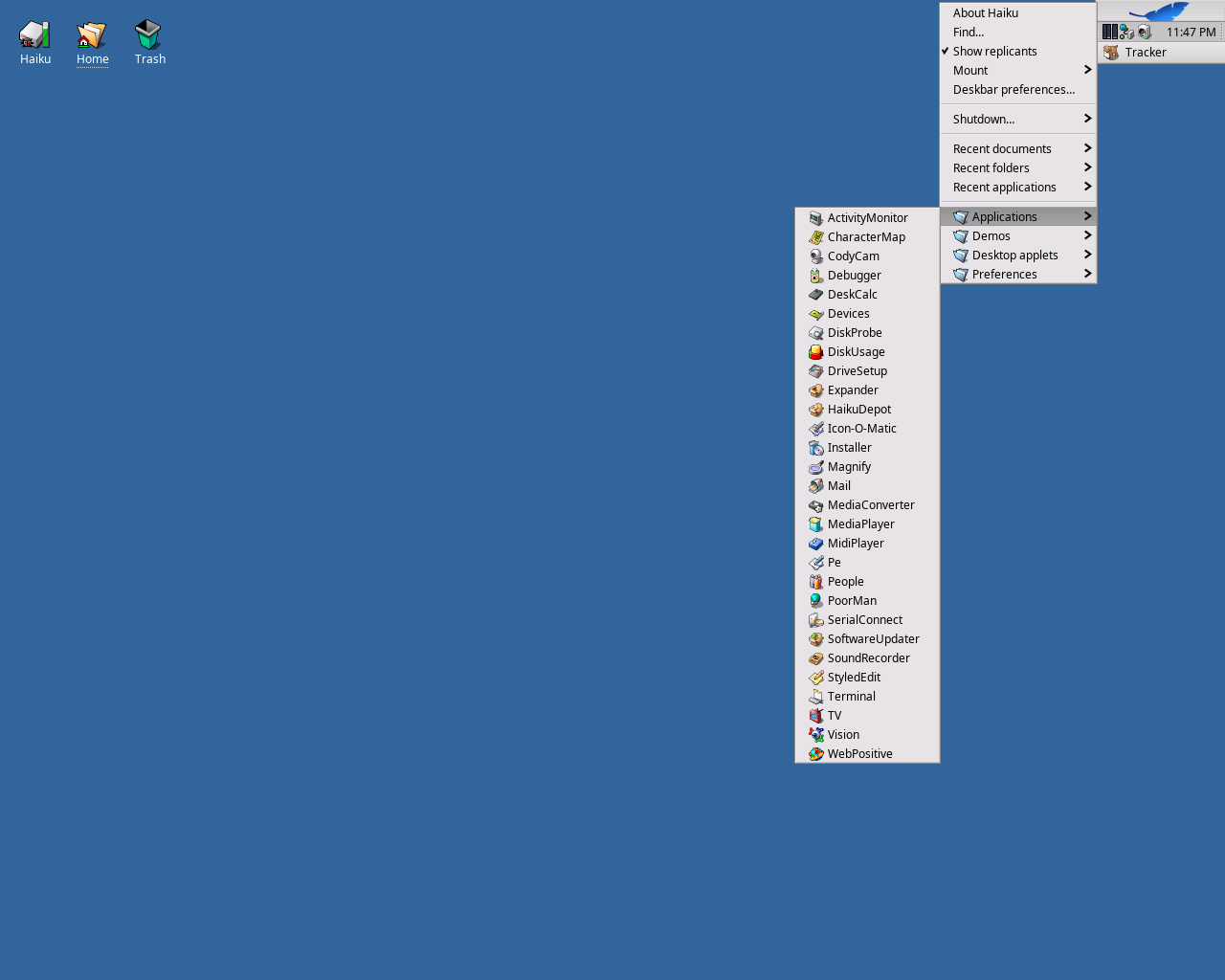Click the DriveSetup app icon
Viewport: 1225px width, 980px height.
[x=816, y=371]
